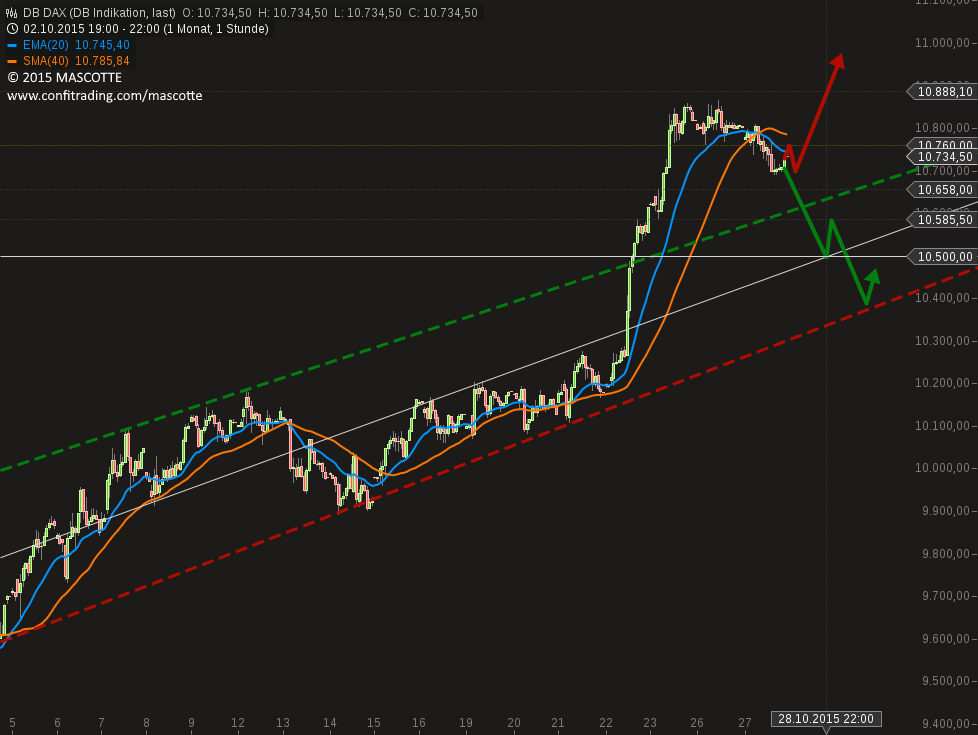Click the orange SMA(40) color marker
The width and height of the screenshot is (978, 735).
(x=12, y=62)
